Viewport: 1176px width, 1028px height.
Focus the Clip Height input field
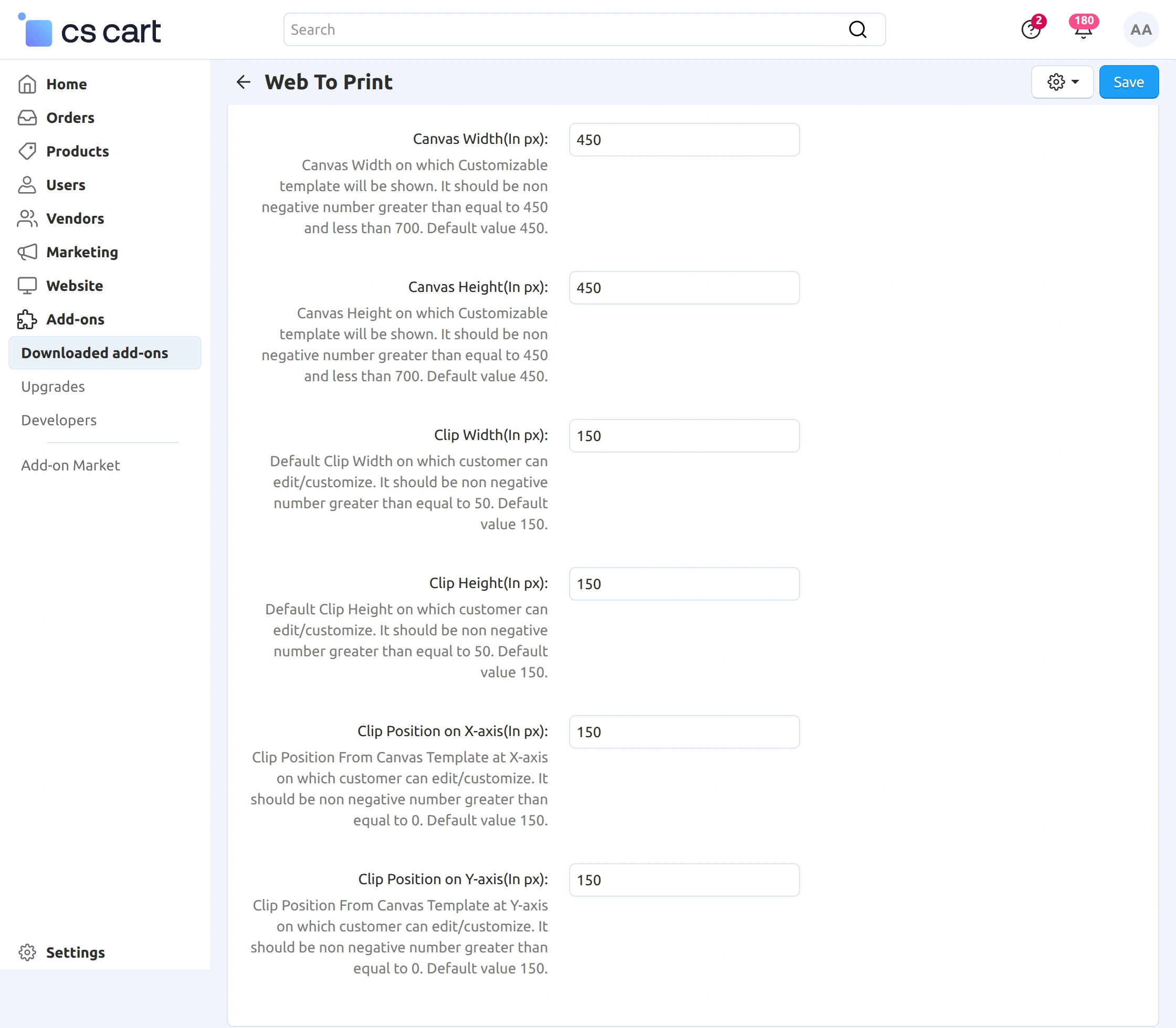684,584
